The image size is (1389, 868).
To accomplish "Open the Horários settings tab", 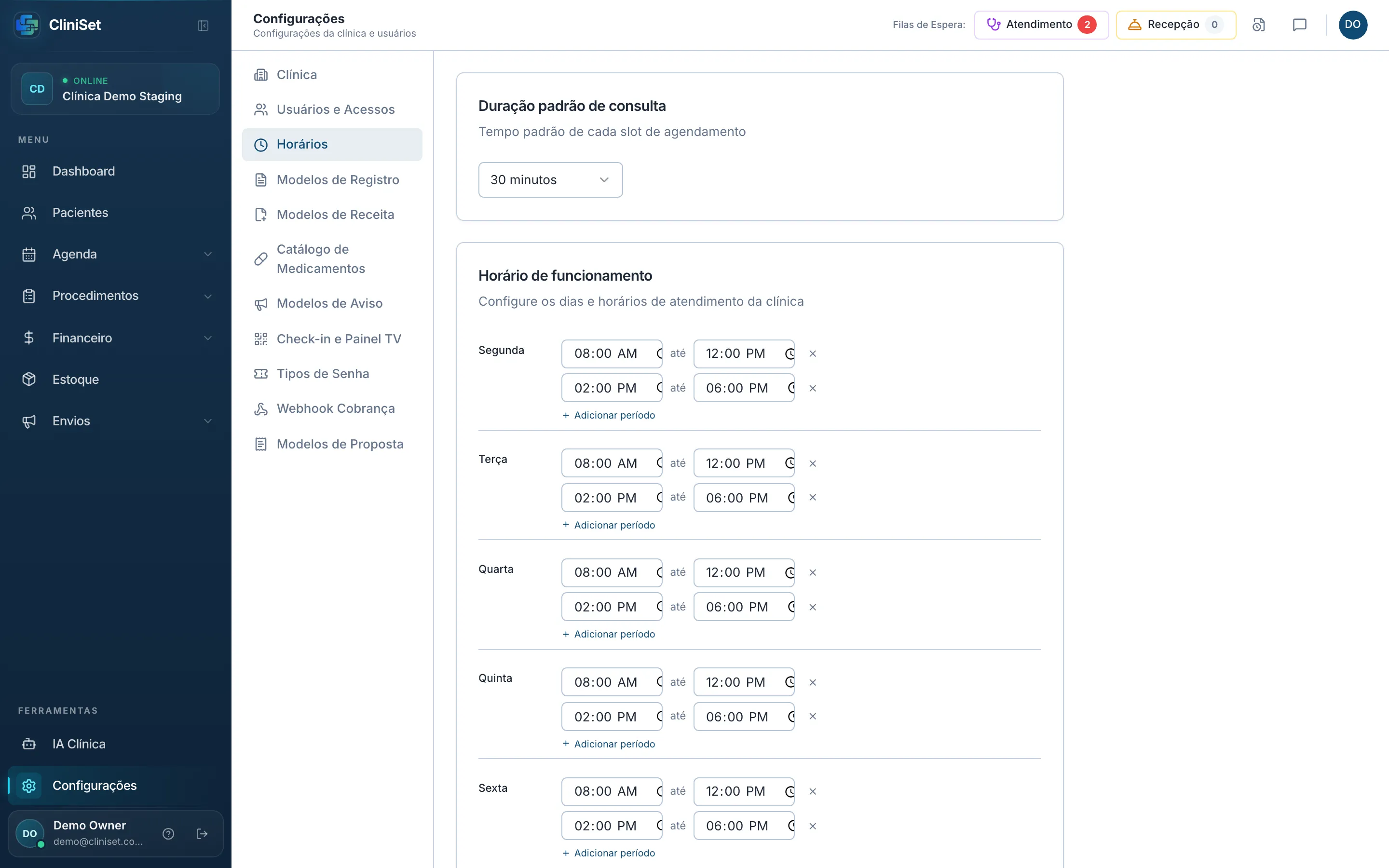I will coord(332,145).
